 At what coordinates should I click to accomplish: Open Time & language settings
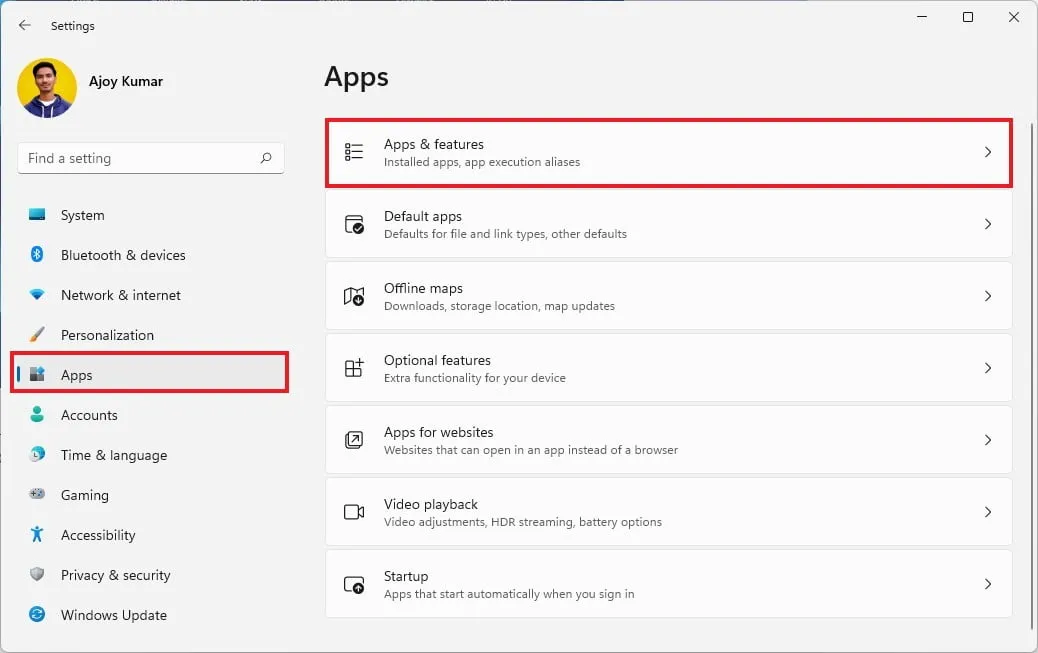[x=113, y=455]
